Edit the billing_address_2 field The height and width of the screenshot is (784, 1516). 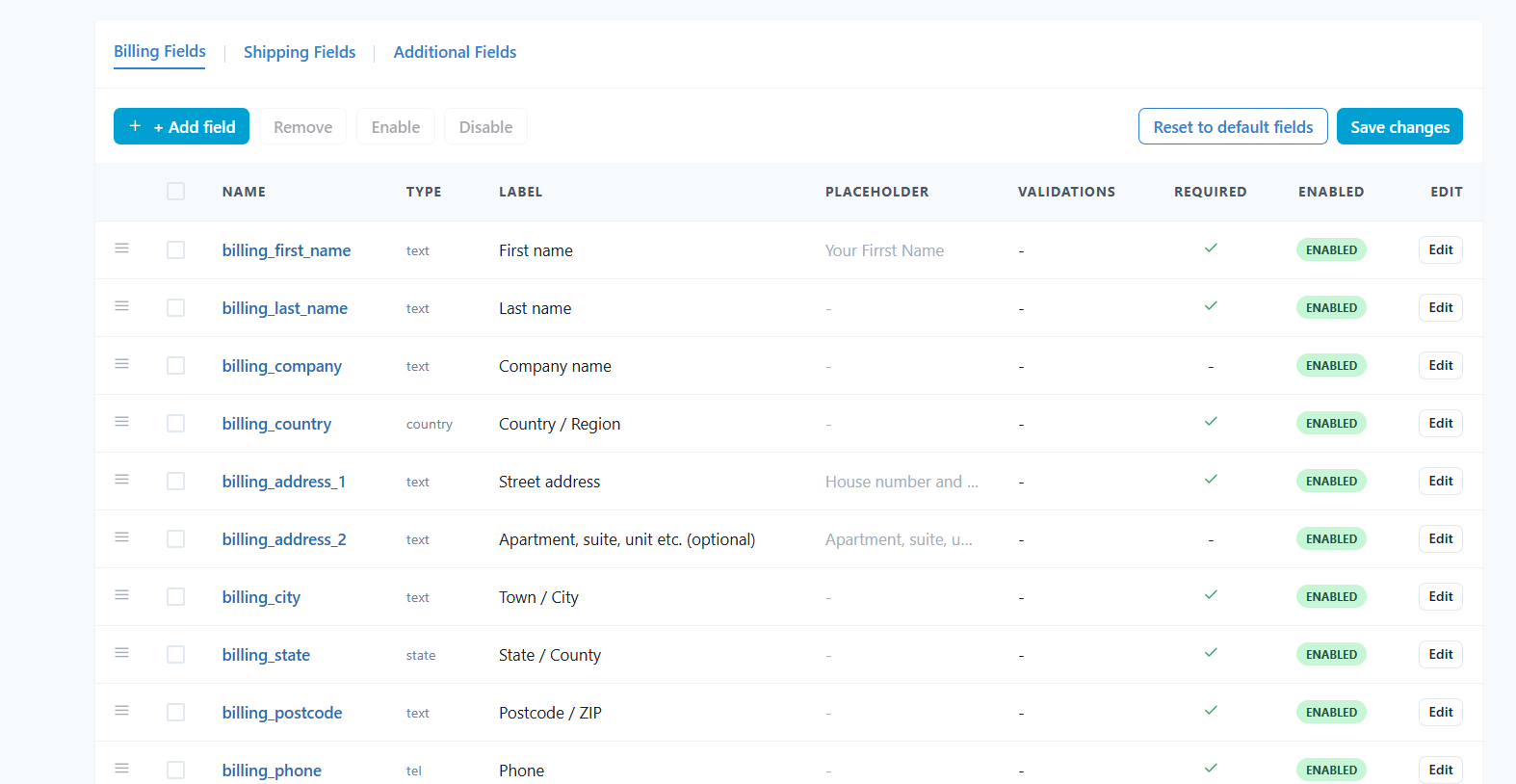click(1441, 538)
